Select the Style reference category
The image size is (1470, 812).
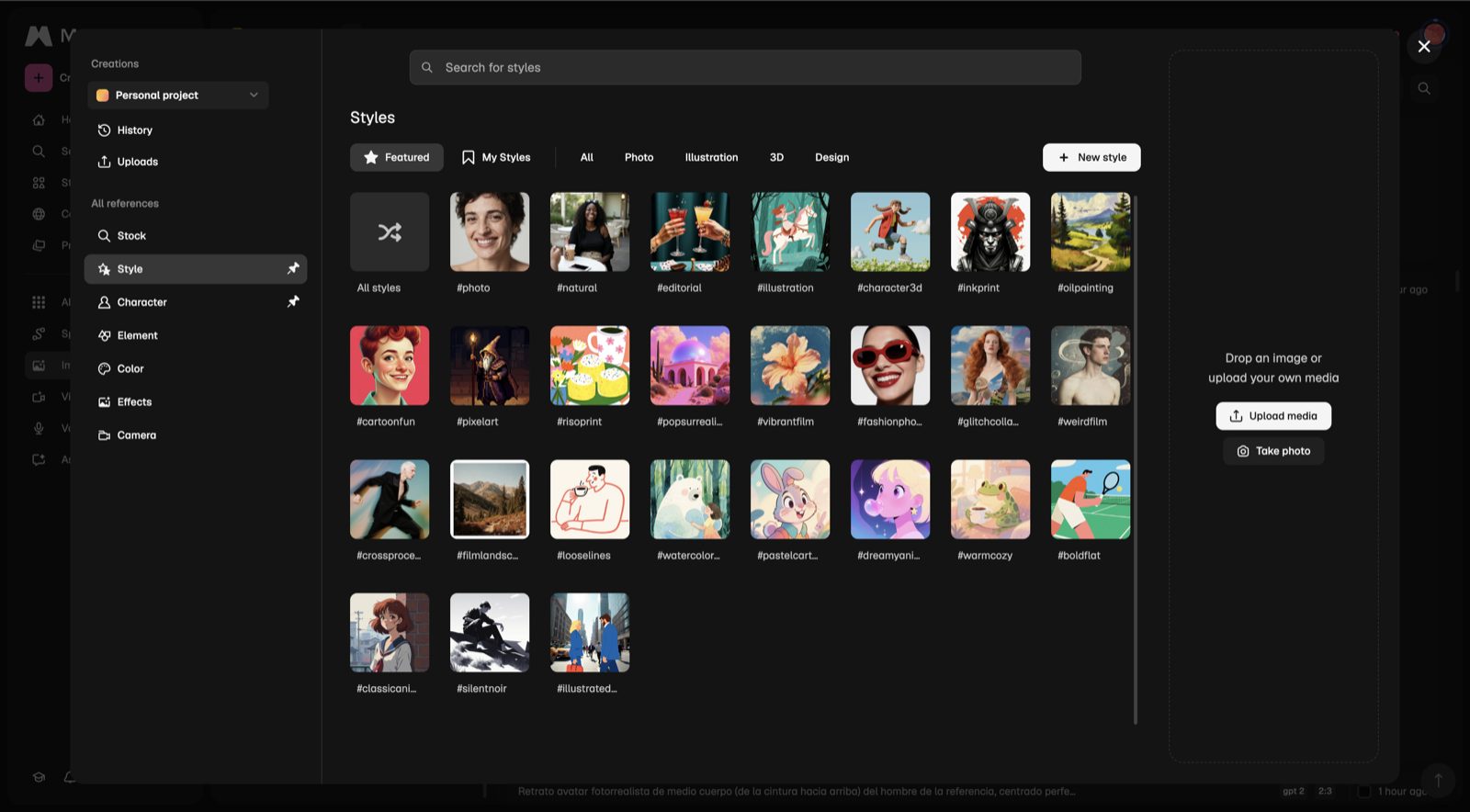(x=196, y=269)
